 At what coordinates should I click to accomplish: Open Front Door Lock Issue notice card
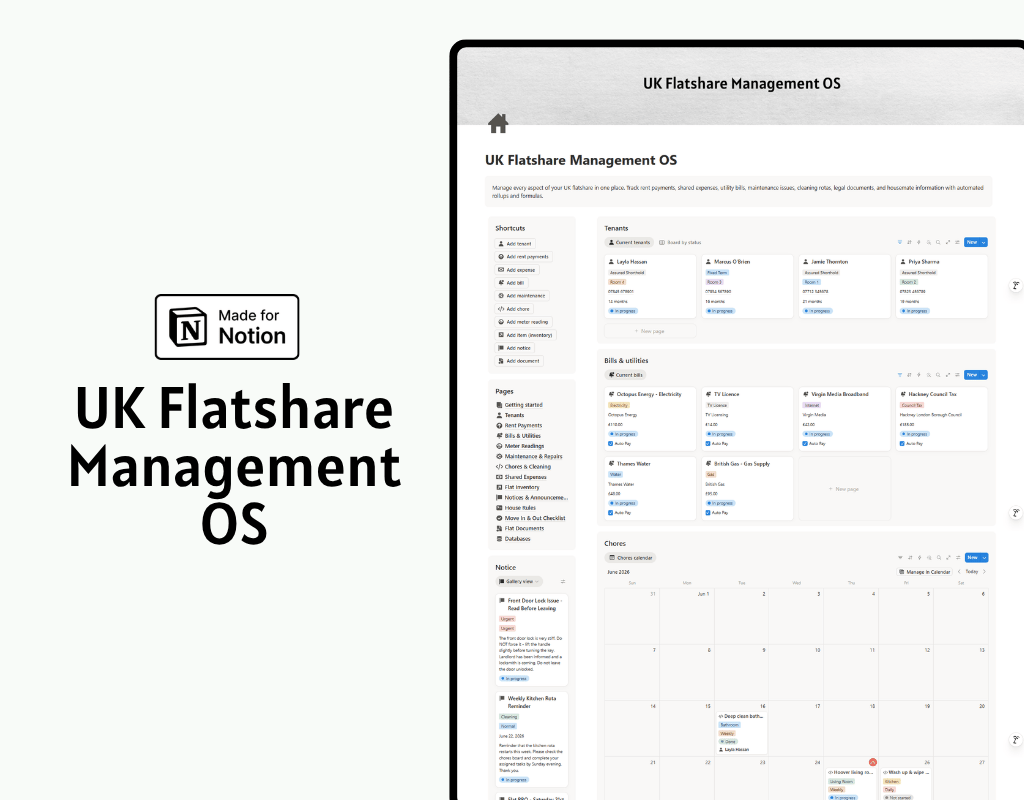tap(532, 639)
